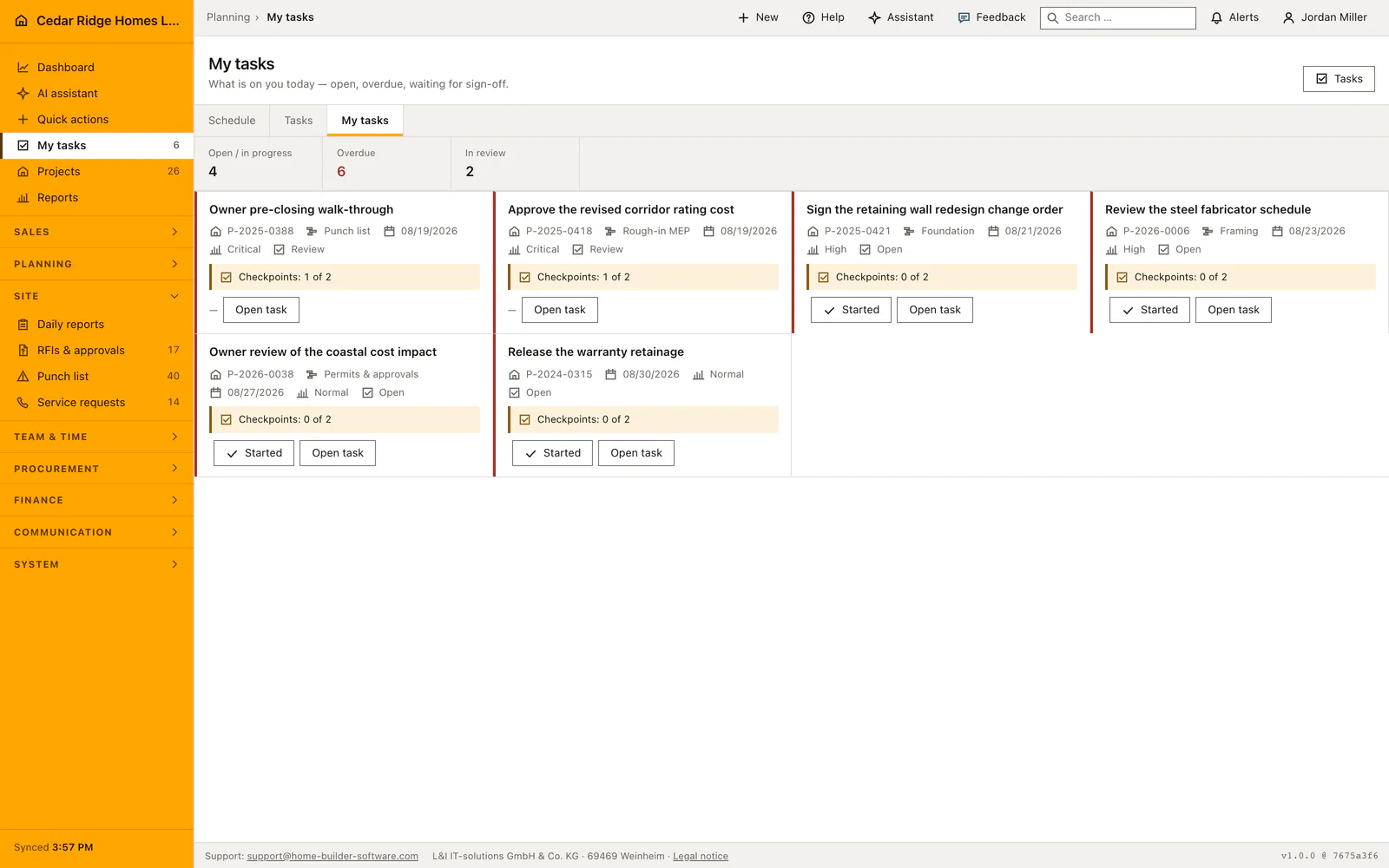Open AI assistant in the sidebar

click(x=96, y=93)
